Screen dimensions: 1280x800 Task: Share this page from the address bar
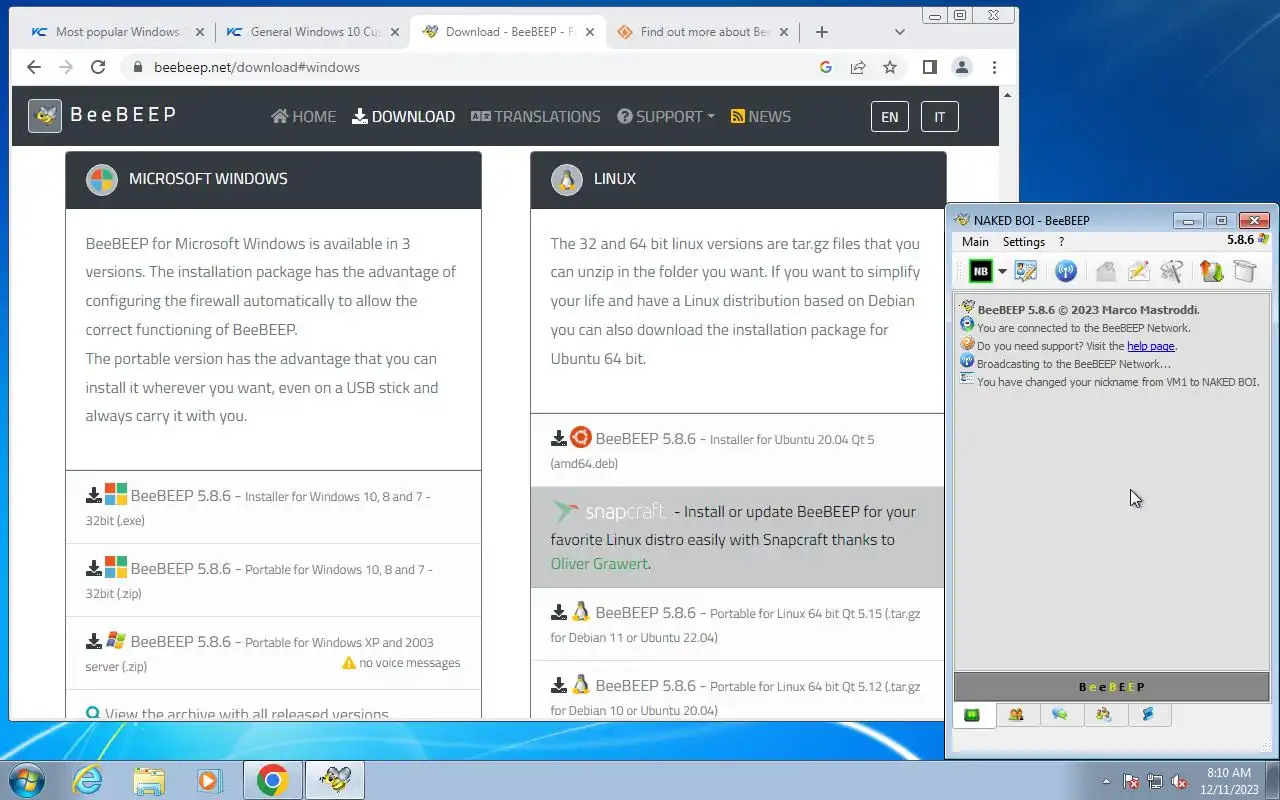(858, 67)
